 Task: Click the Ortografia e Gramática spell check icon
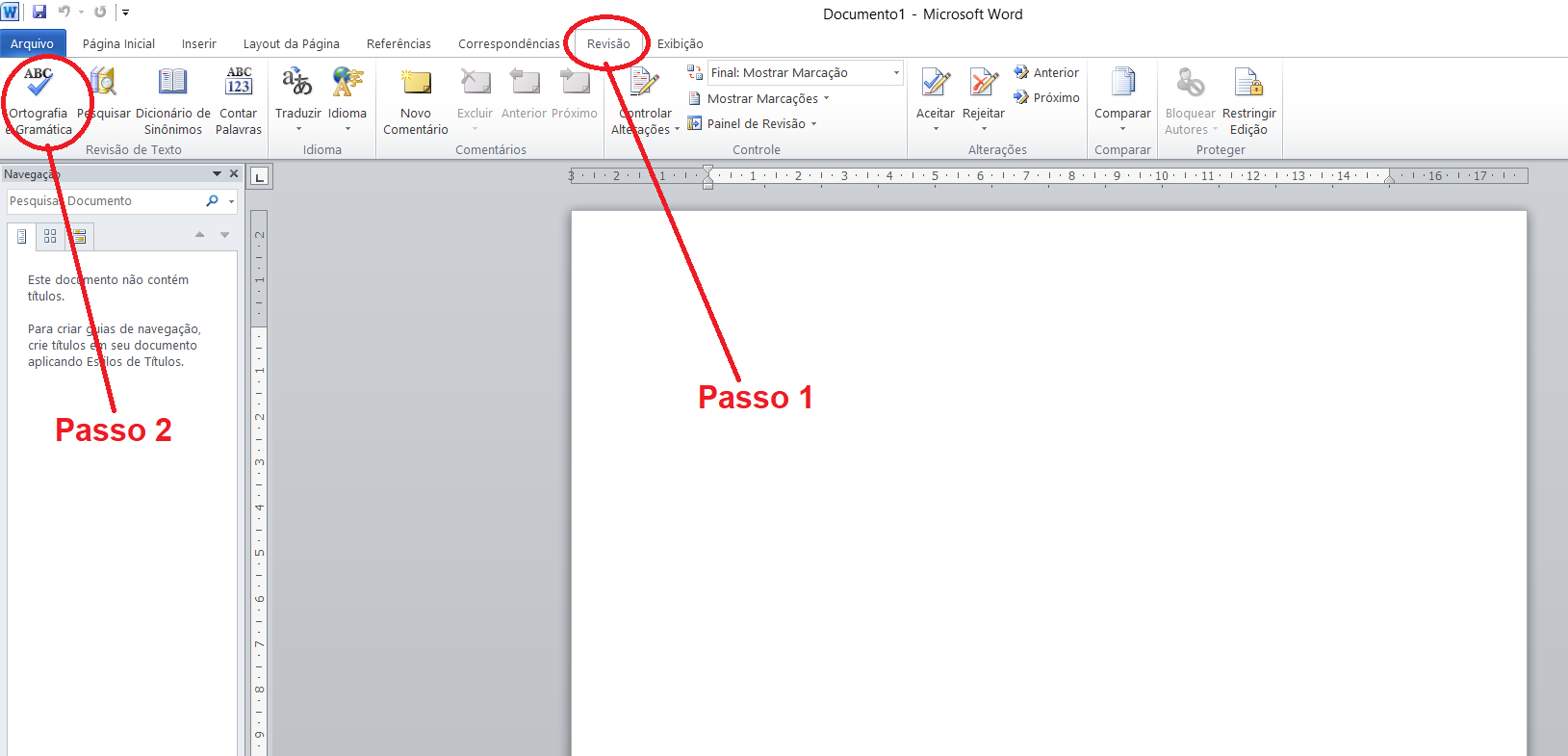coord(39,84)
